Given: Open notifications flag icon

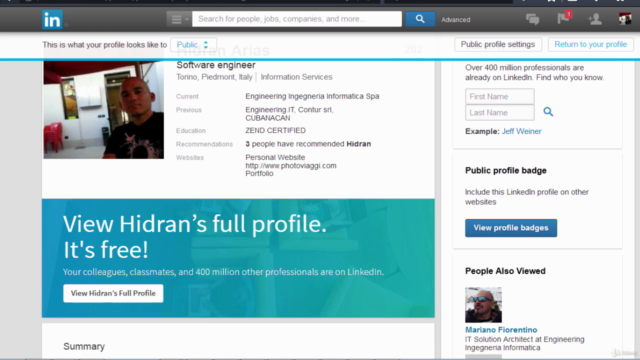Looking at the screenshot, I should (564, 18).
